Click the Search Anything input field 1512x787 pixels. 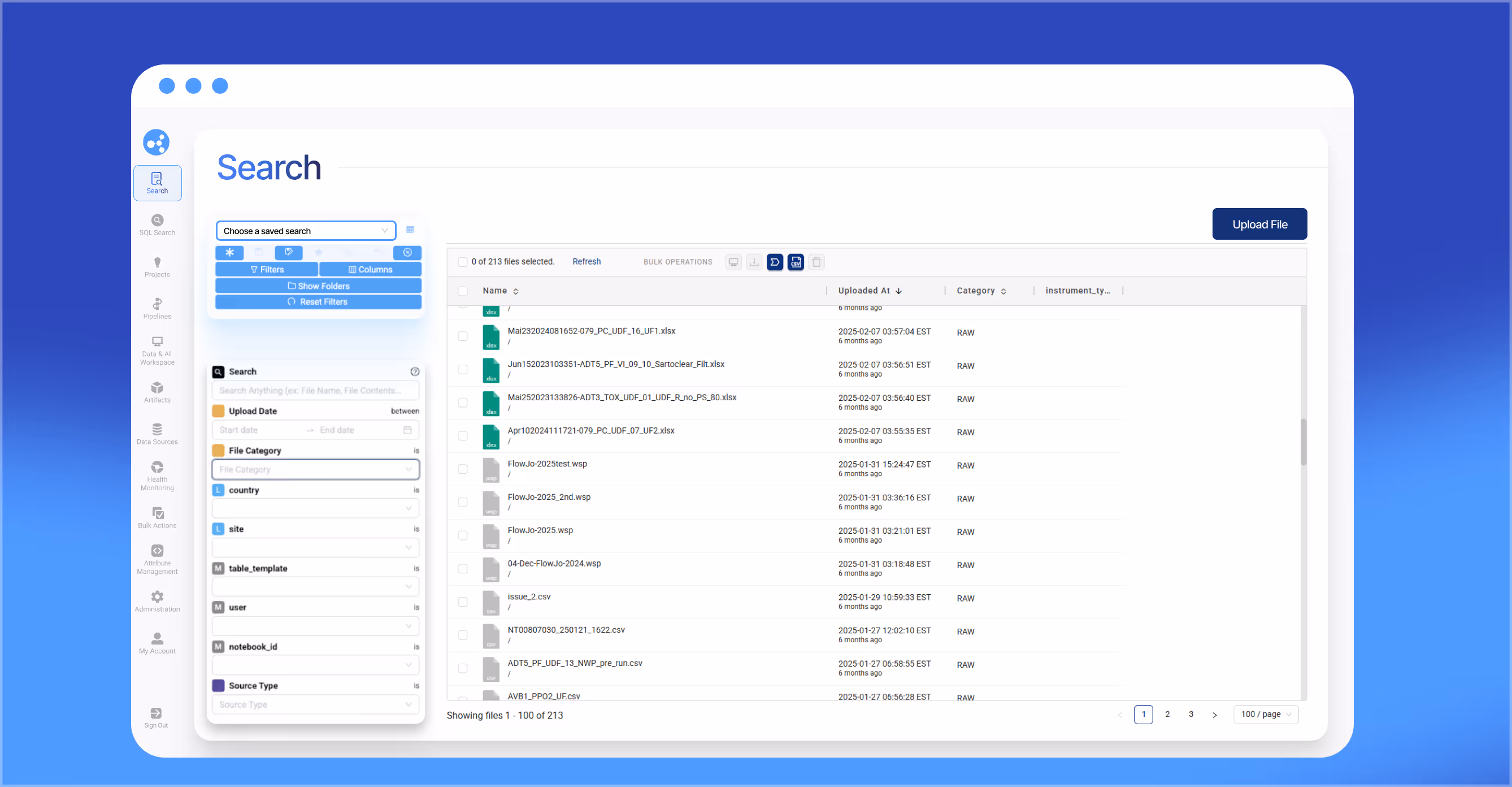click(315, 391)
